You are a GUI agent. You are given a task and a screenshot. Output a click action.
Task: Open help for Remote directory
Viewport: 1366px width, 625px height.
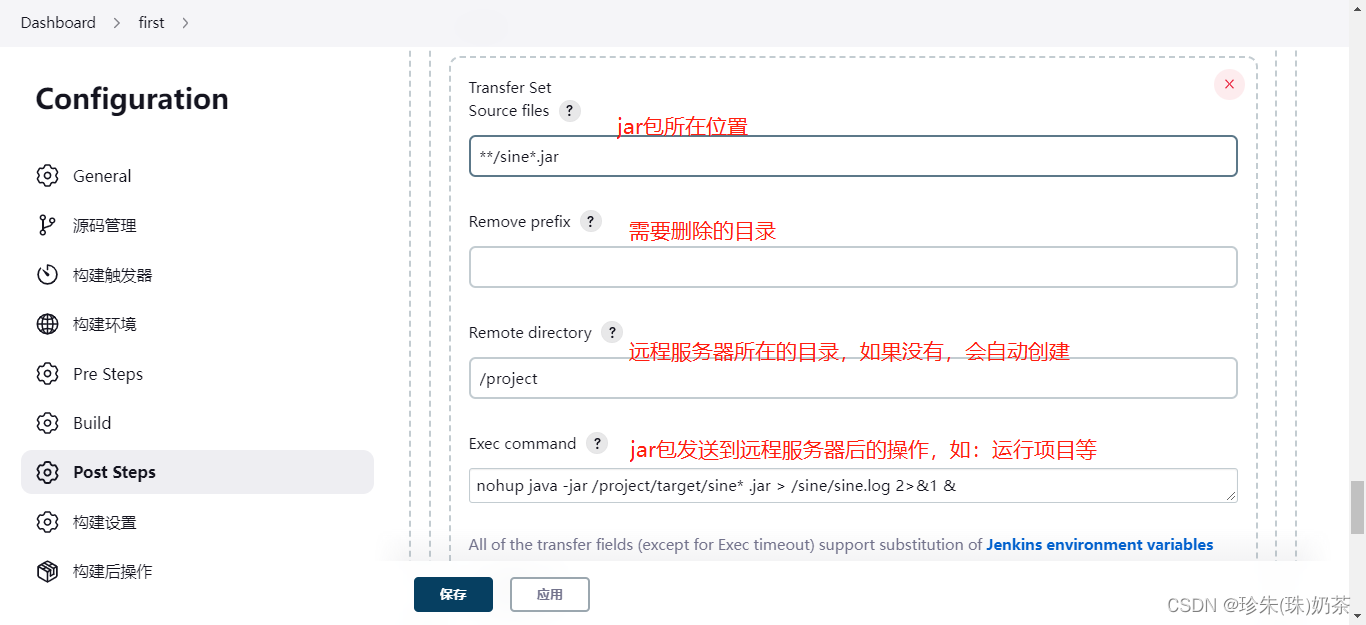[x=612, y=333]
